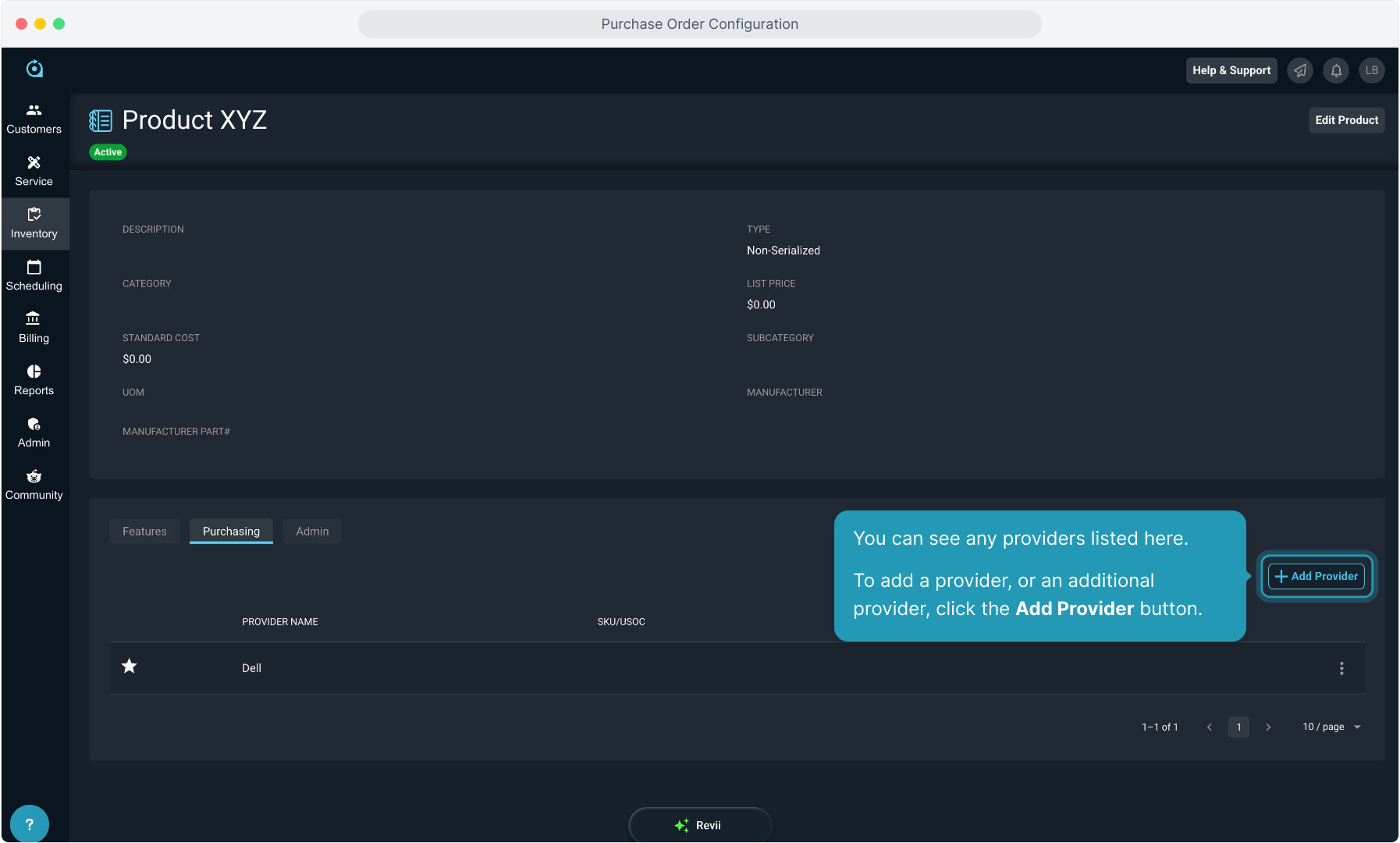Open the Service section in sidebar

34,171
